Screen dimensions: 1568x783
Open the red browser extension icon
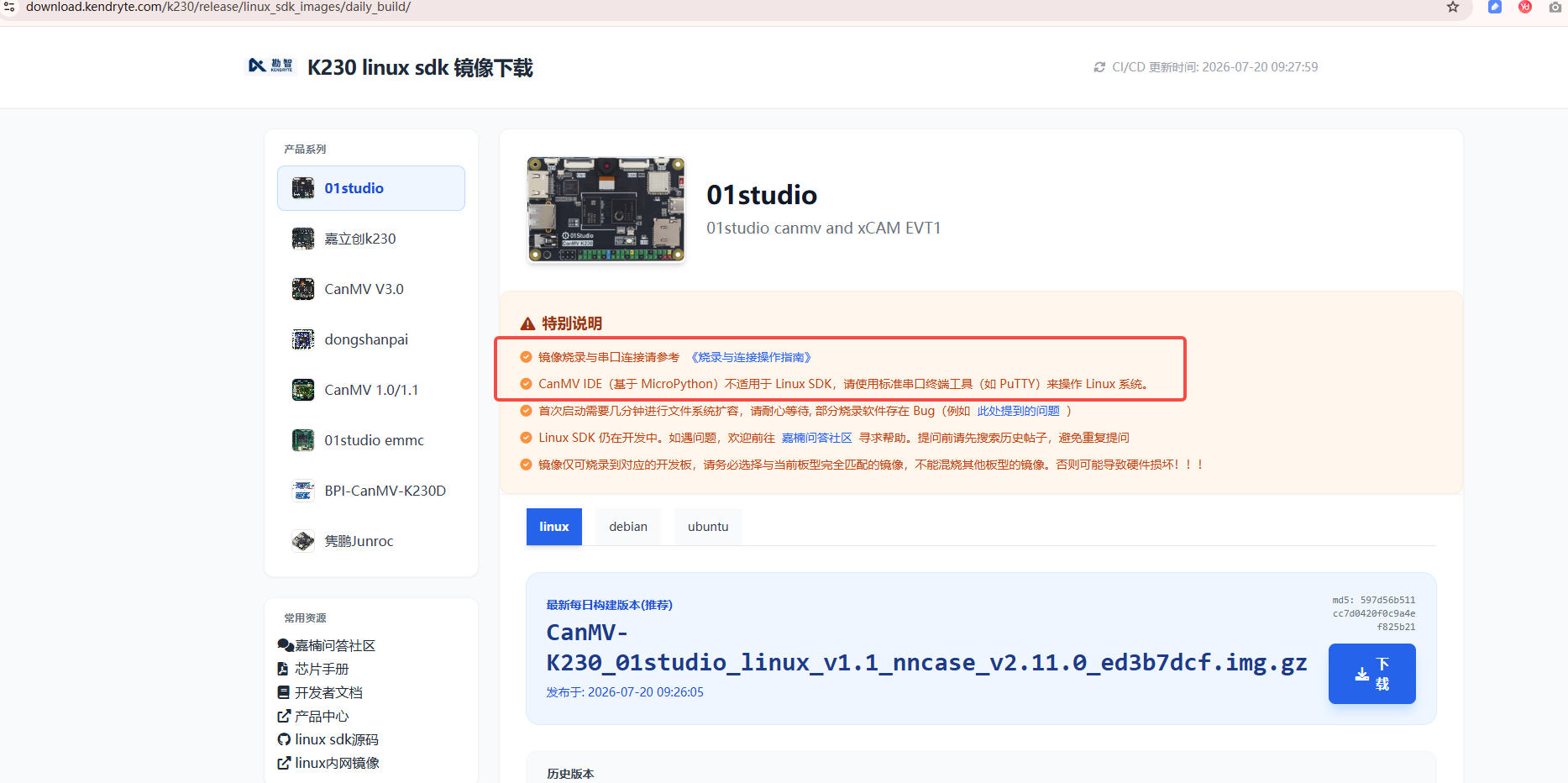point(1525,7)
